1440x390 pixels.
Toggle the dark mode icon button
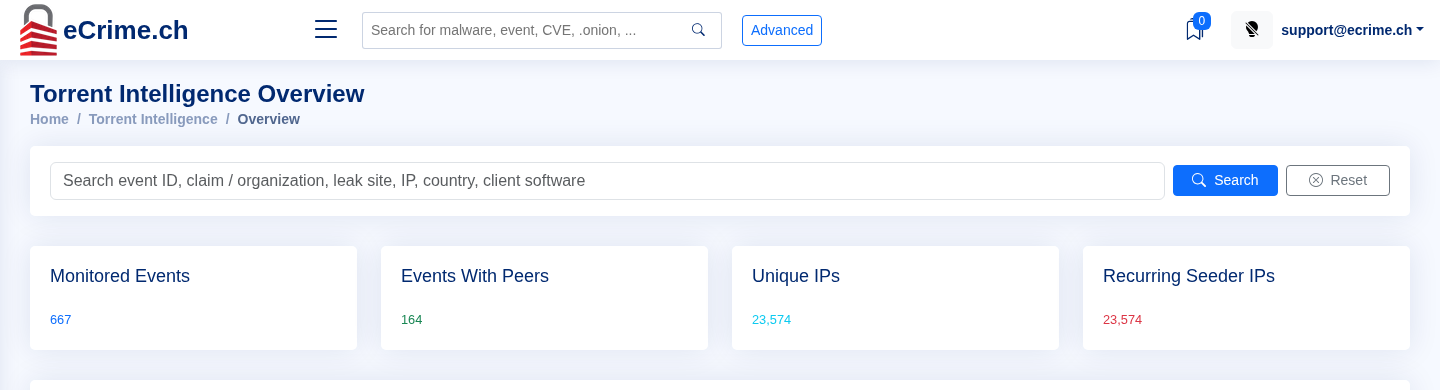[x=1252, y=30]
